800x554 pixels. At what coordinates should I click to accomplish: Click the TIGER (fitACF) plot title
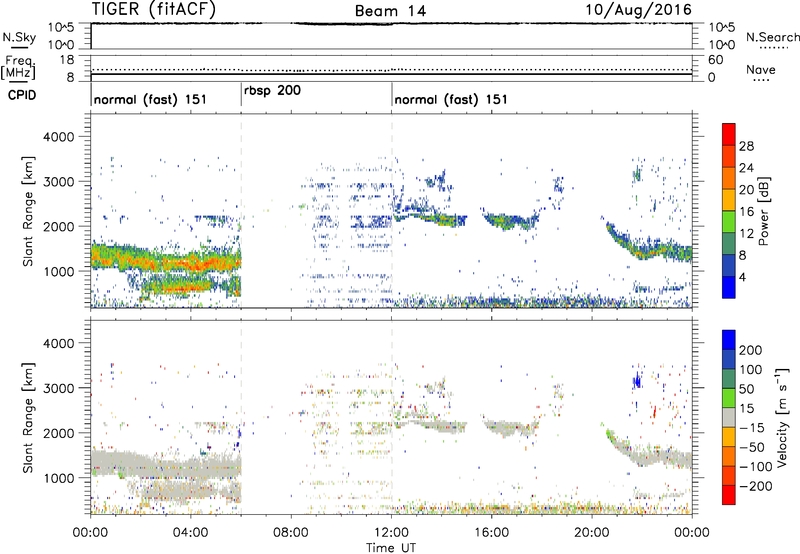click(x=154, y=9)
